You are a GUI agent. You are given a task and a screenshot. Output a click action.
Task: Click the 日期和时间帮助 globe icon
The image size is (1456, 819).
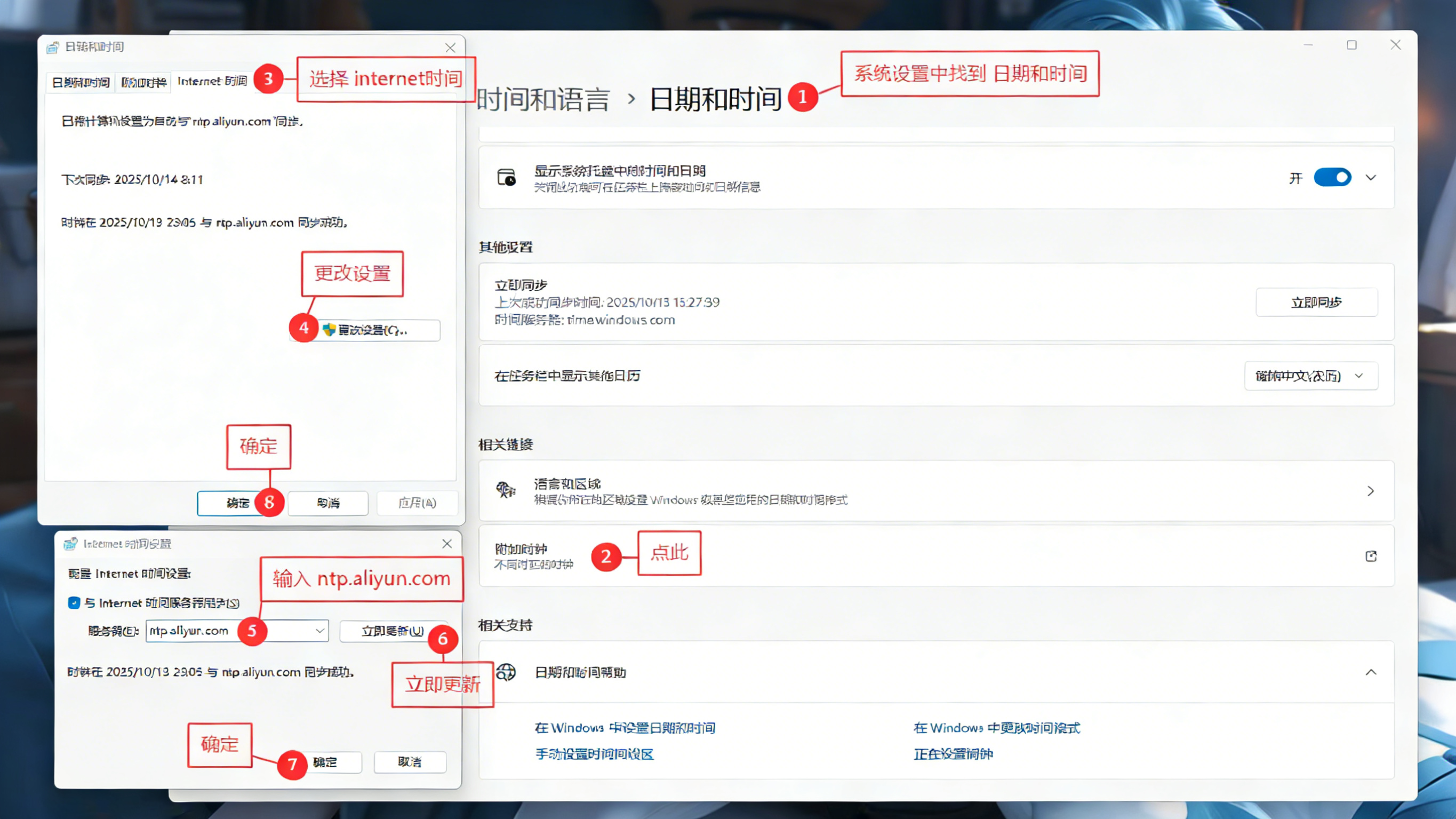[506, 672]
